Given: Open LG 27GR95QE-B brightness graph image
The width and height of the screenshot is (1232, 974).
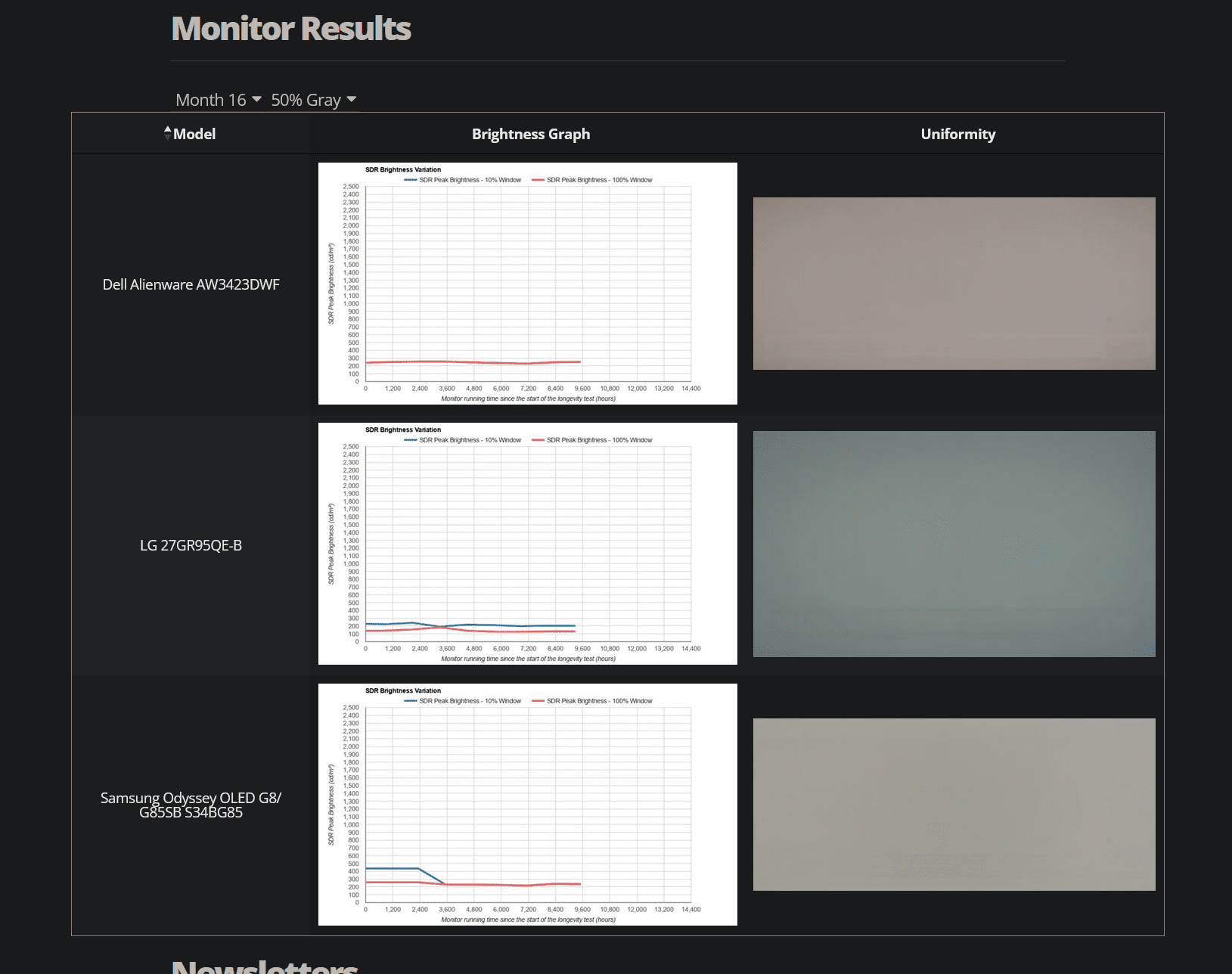Looking at the screenshot, I should tap(528, 544).
